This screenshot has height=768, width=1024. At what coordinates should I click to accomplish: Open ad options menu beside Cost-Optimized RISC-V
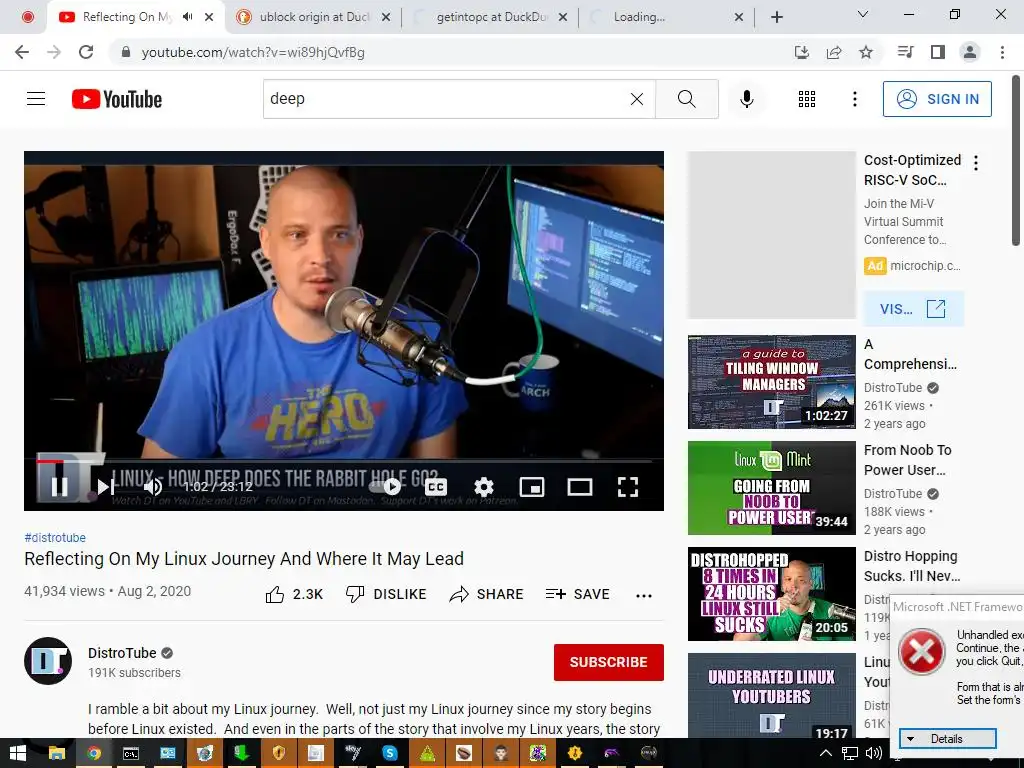[x=976, y=163]
